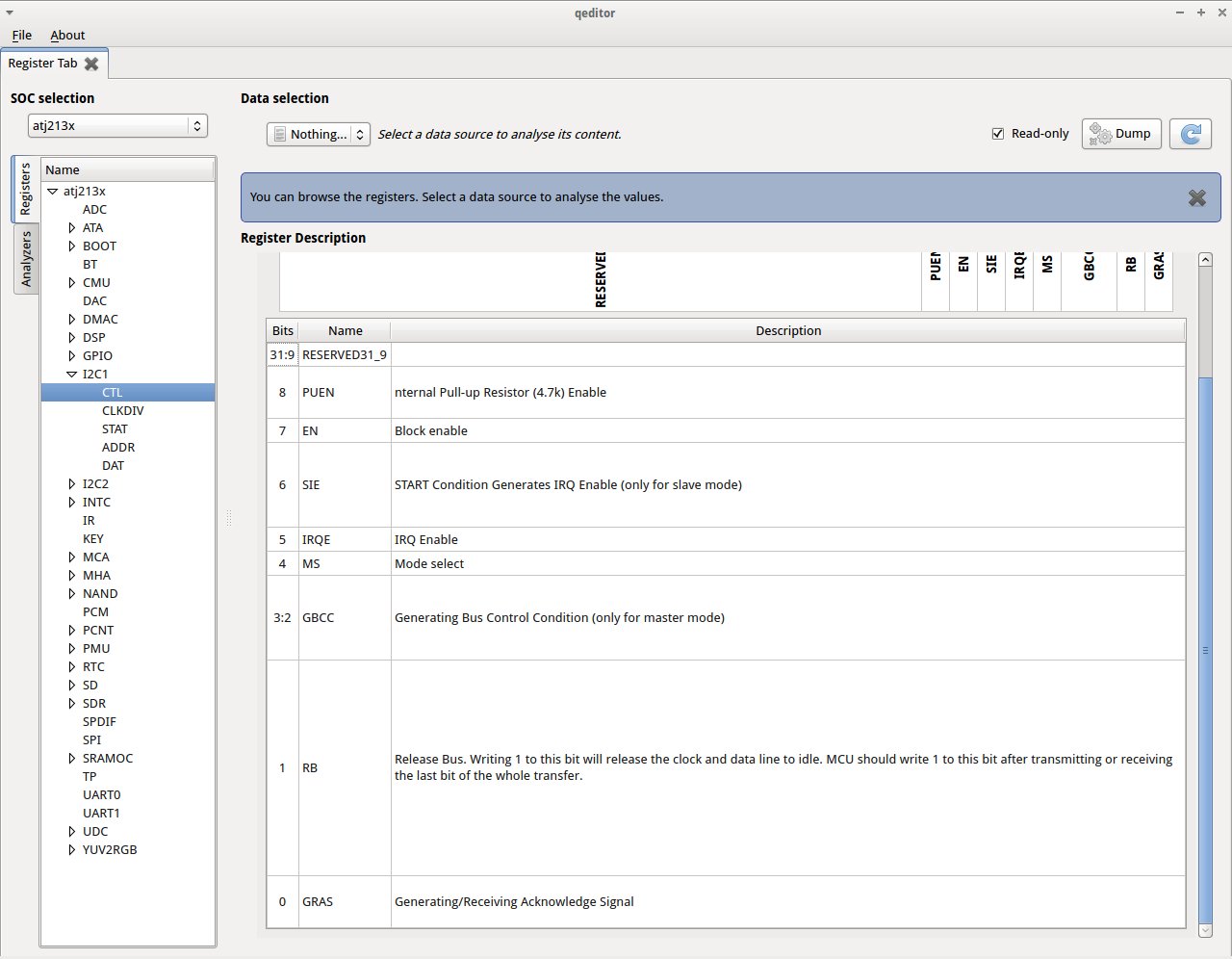
Task: Open the window menu arrow in title bar
Action: 10,13
